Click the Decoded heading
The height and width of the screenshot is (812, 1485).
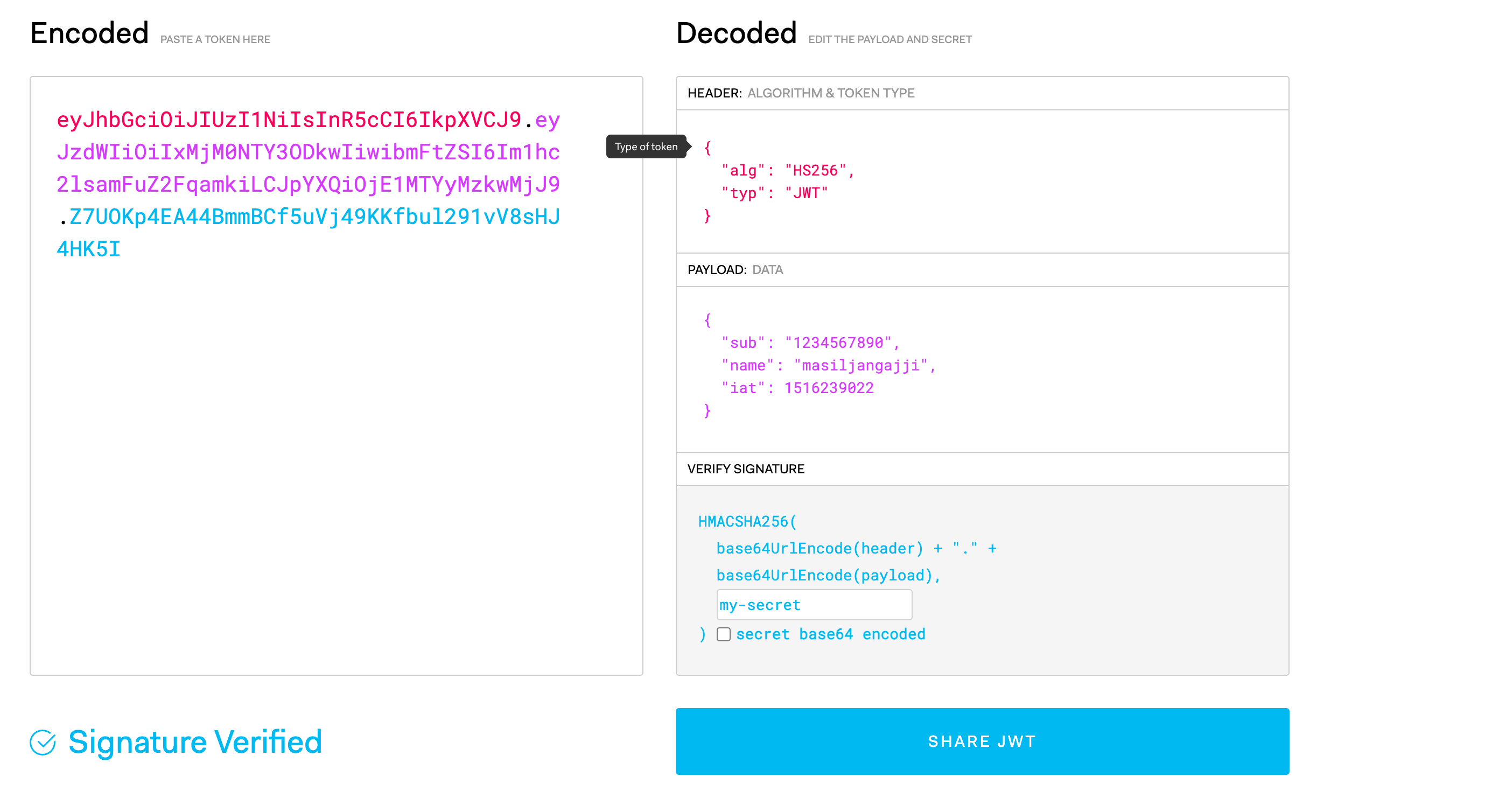[736, 33]
